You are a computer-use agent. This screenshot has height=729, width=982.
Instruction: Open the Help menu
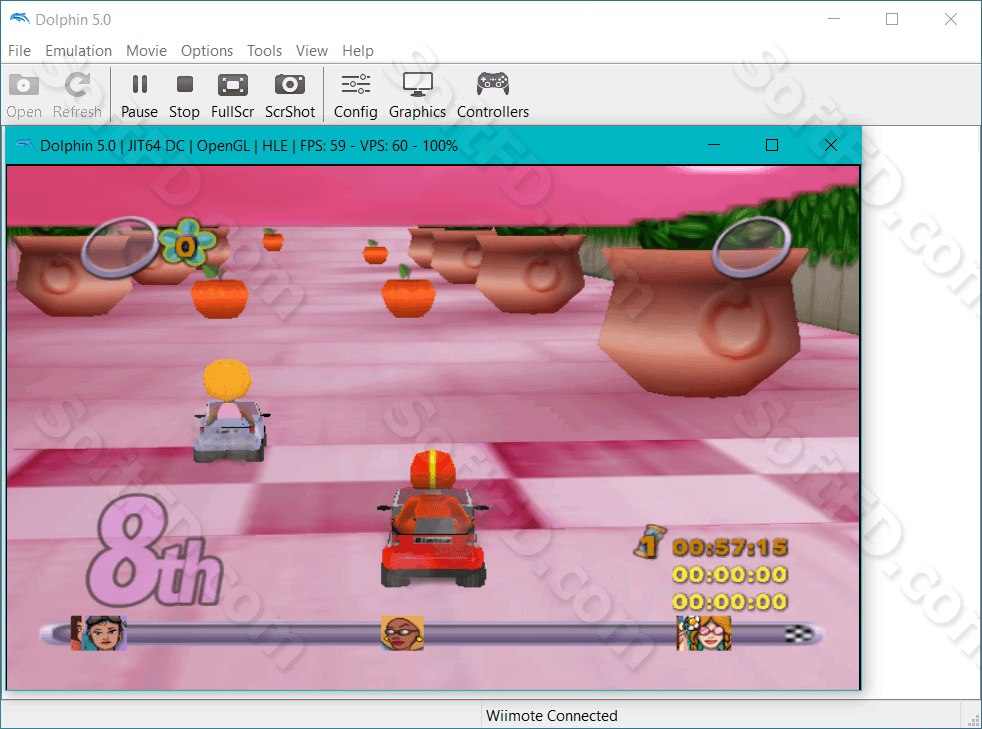358,51
